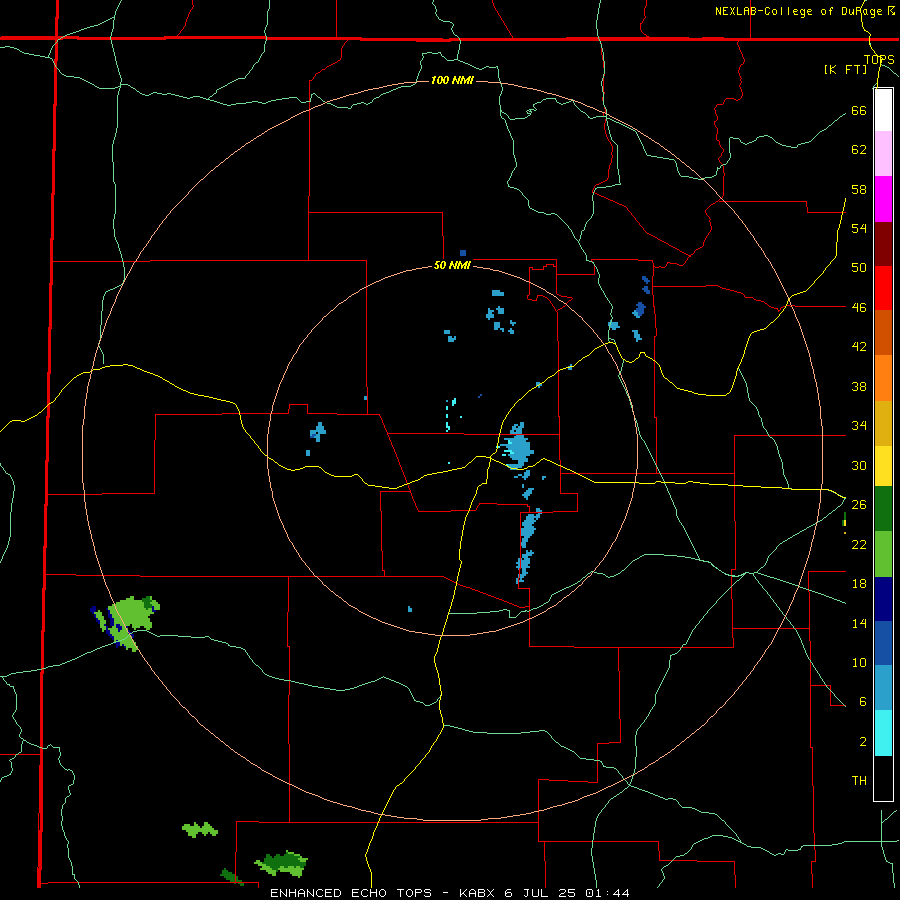Select the dark green legend swatch
This screenshot has width=900, height=900.
click(883, 509)
